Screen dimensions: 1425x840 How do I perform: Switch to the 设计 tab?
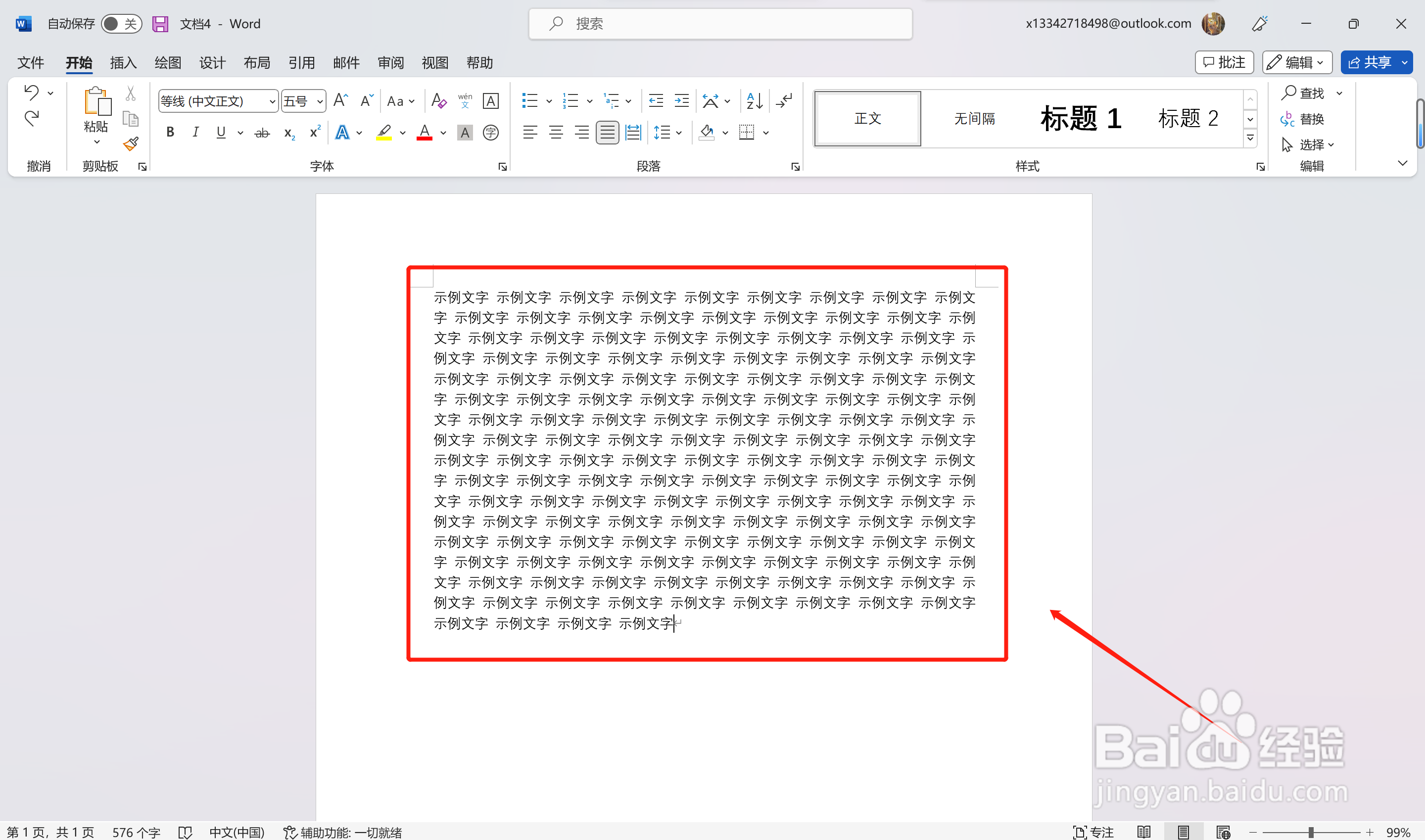tap(212, 62)
